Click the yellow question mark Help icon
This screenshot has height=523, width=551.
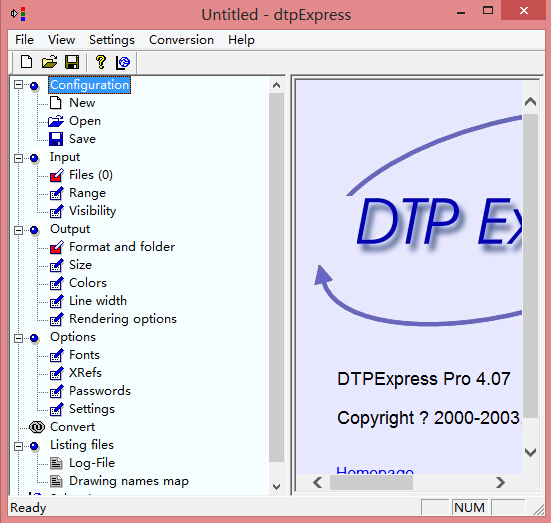point(101,62)
